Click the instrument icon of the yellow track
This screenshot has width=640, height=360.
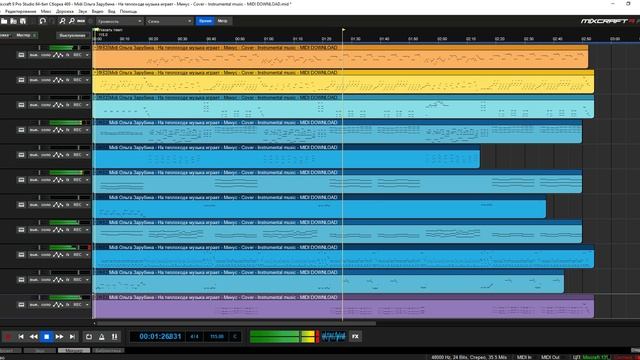pyautogui.click(x=21, y=80)
